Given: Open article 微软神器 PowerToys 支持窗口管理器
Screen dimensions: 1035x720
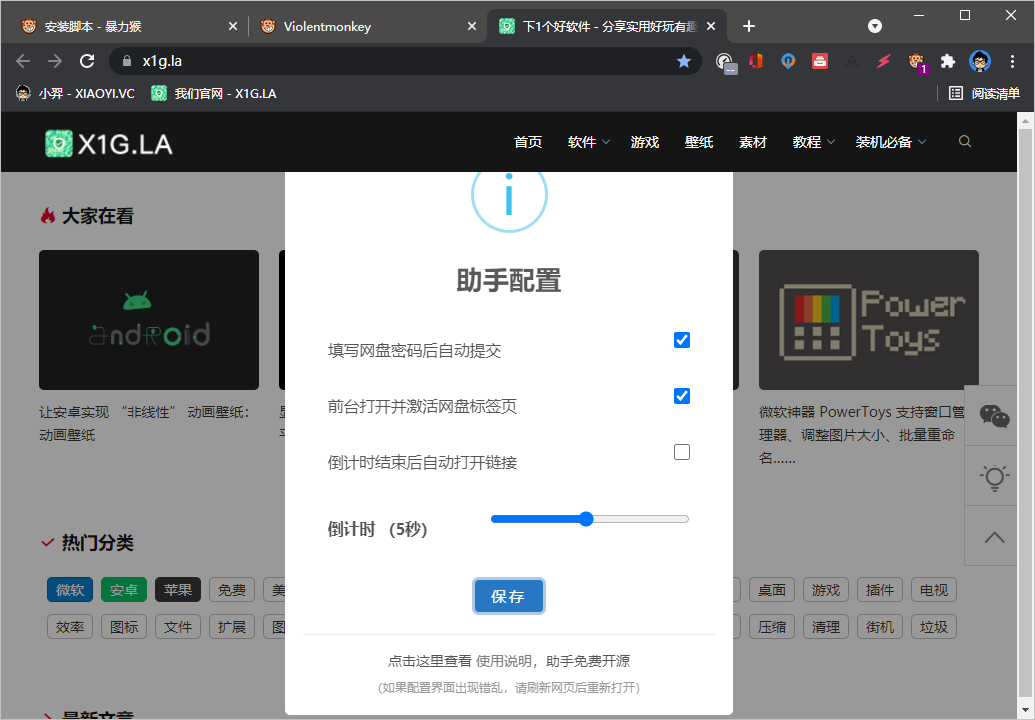Looking at the screenshot, I should pos(861,435).
